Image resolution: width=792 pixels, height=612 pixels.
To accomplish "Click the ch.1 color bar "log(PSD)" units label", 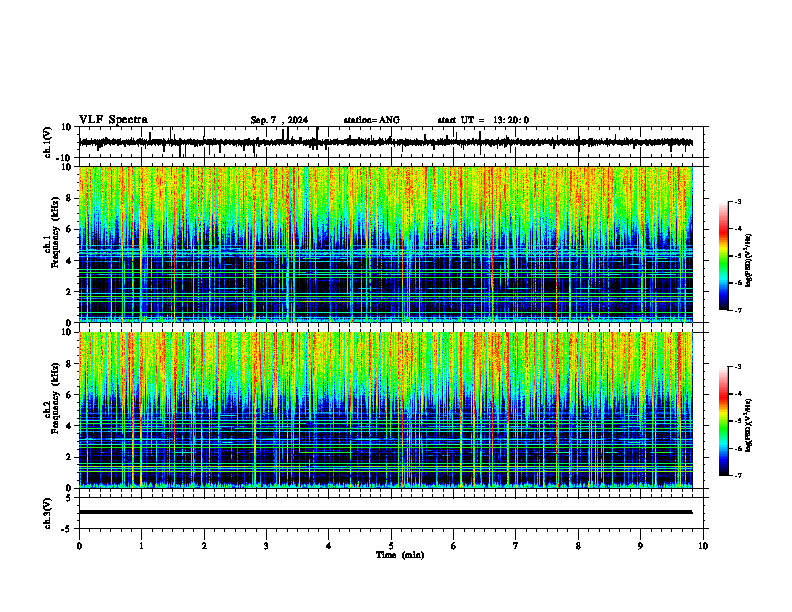I will point(749,261).
